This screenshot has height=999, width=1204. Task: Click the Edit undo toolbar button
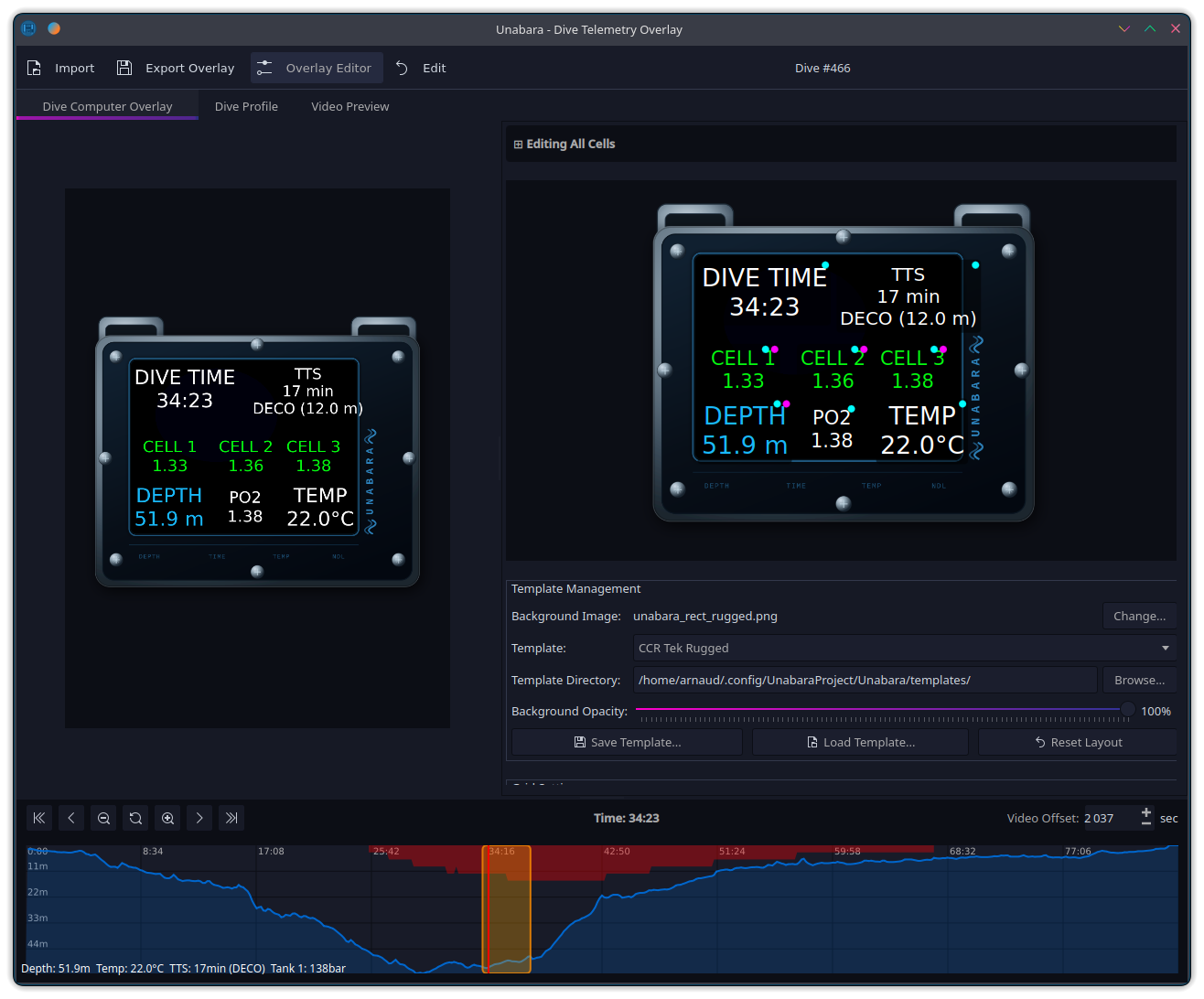click(421, 68)
